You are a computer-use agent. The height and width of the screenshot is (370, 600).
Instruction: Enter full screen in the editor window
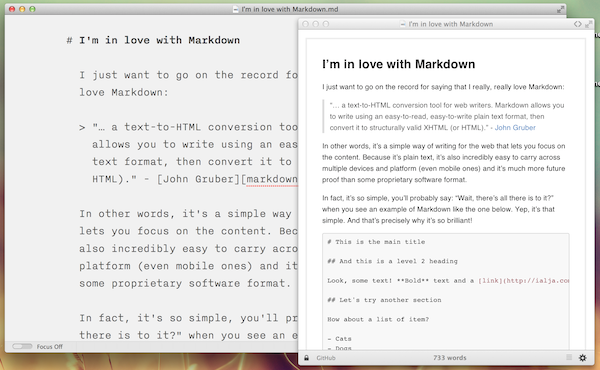click(x=561, y=9)
